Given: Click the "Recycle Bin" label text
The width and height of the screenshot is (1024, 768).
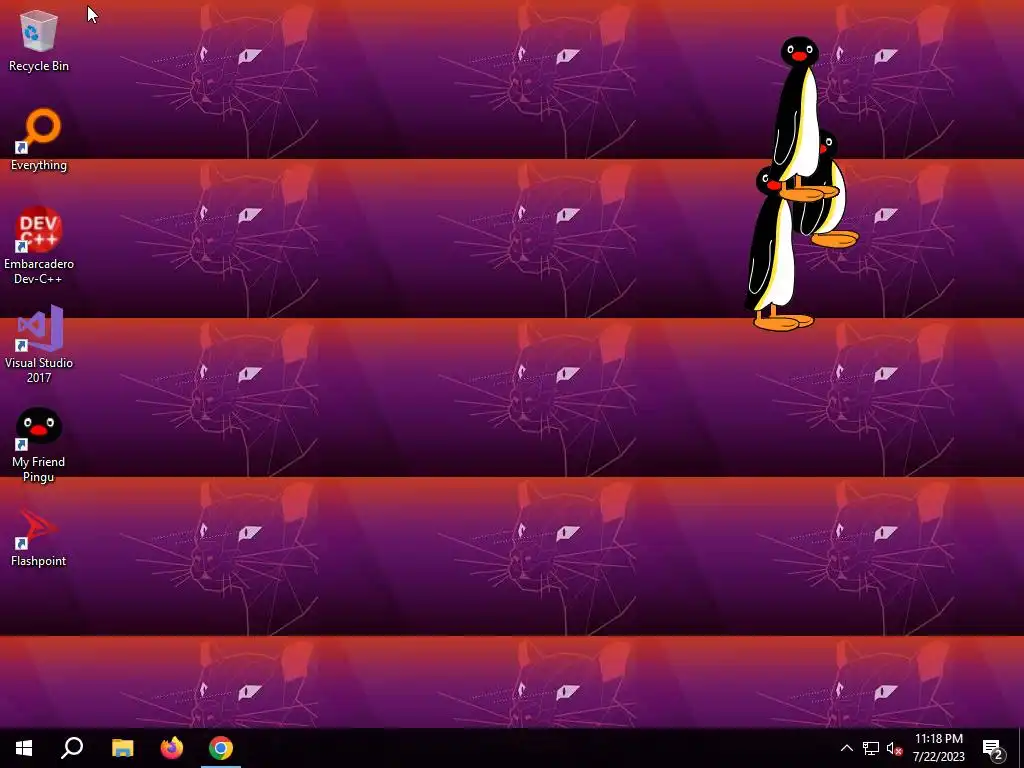Looking at the screenshot, I should (x=39, y=66).
